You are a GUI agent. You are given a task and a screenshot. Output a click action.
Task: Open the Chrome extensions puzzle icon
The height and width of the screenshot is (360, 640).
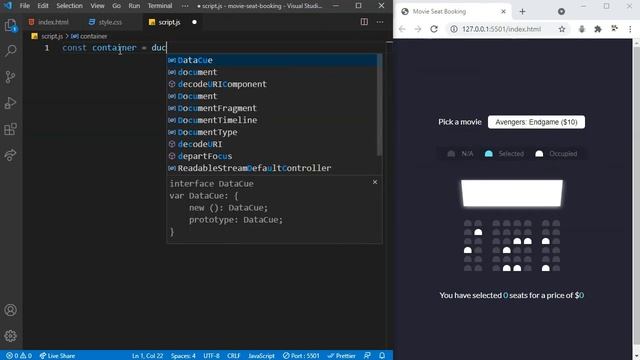tap(598, 29)
